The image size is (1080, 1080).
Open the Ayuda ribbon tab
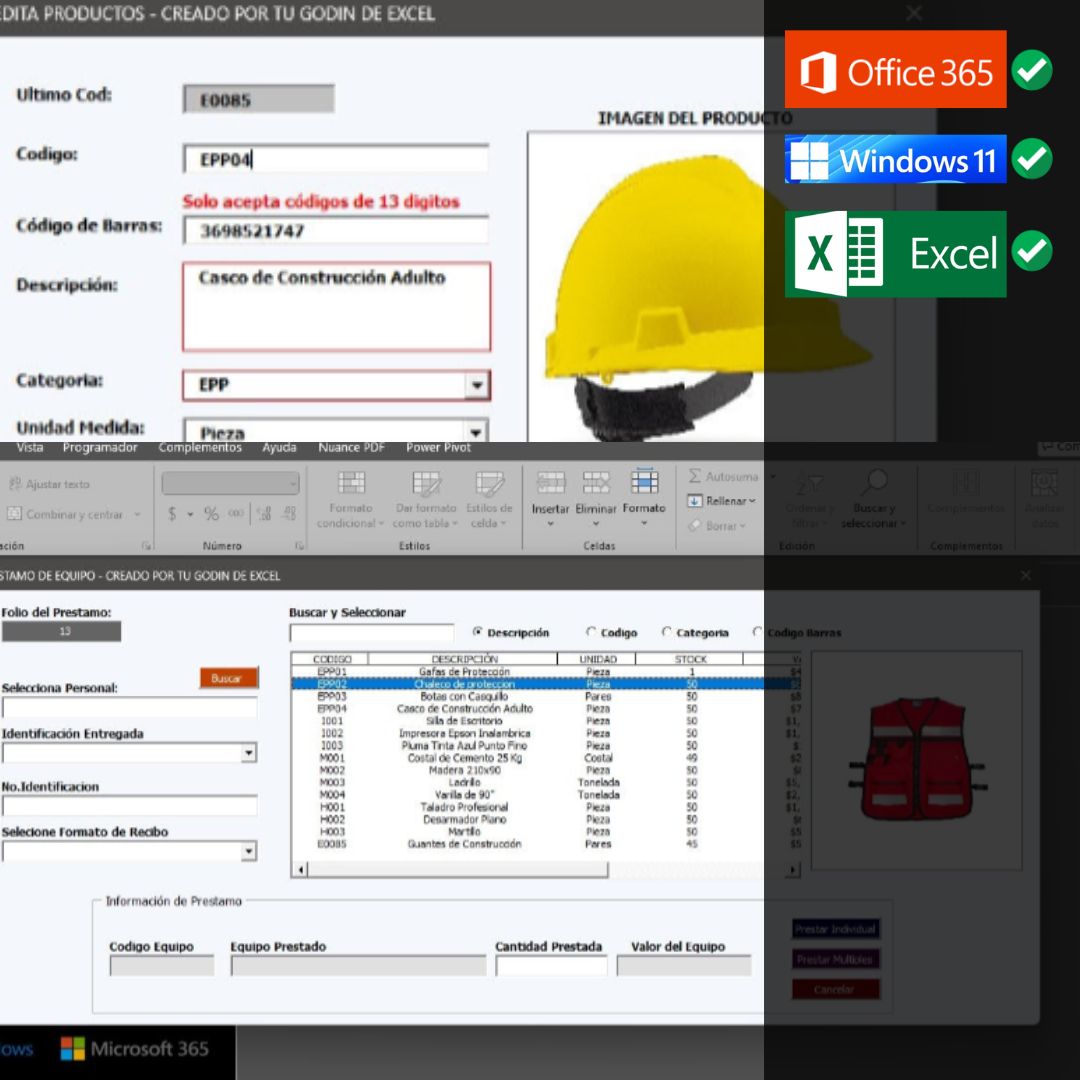pos(279,448)
